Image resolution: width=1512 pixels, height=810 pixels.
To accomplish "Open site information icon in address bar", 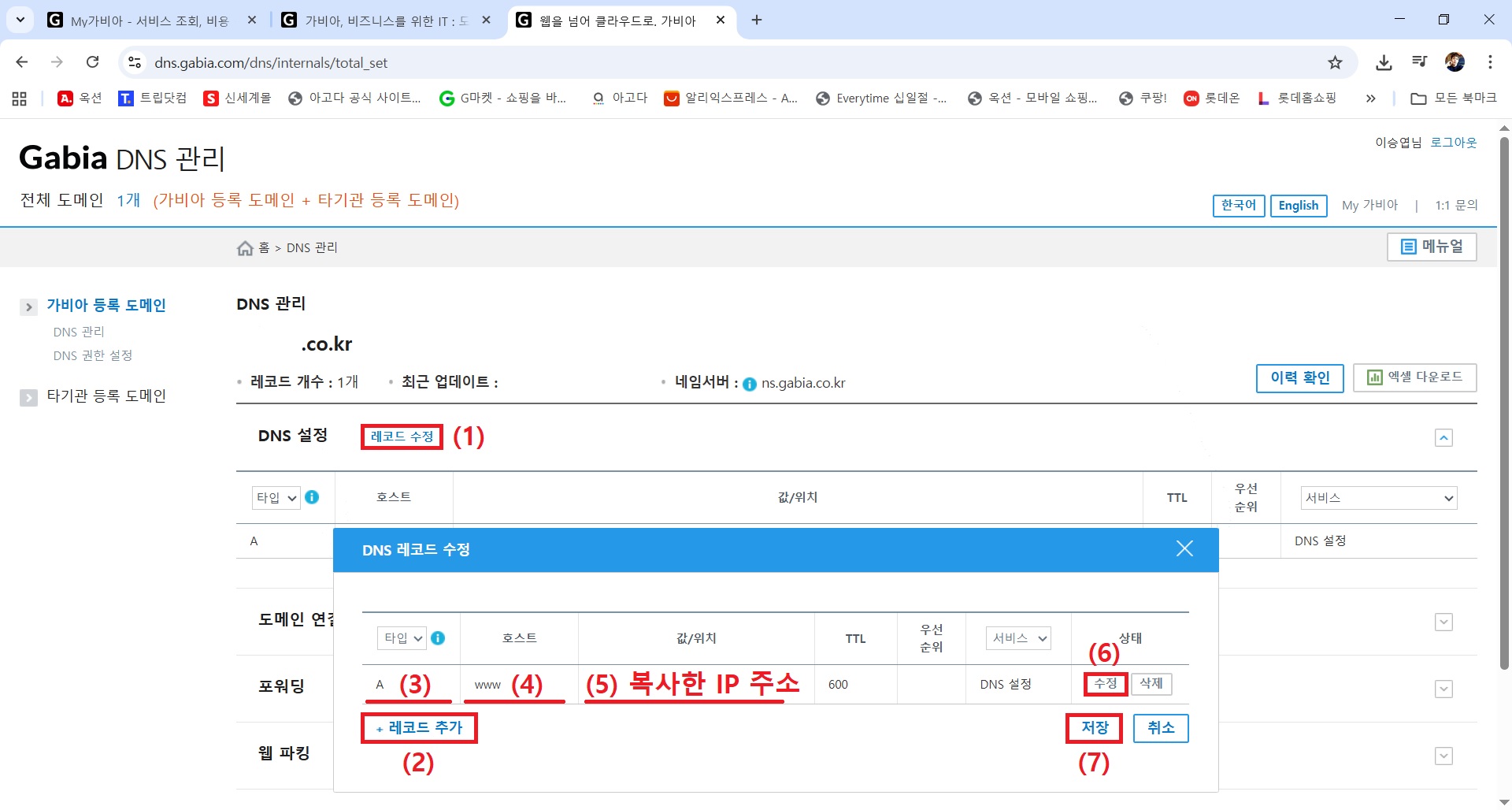I will 135,62.
